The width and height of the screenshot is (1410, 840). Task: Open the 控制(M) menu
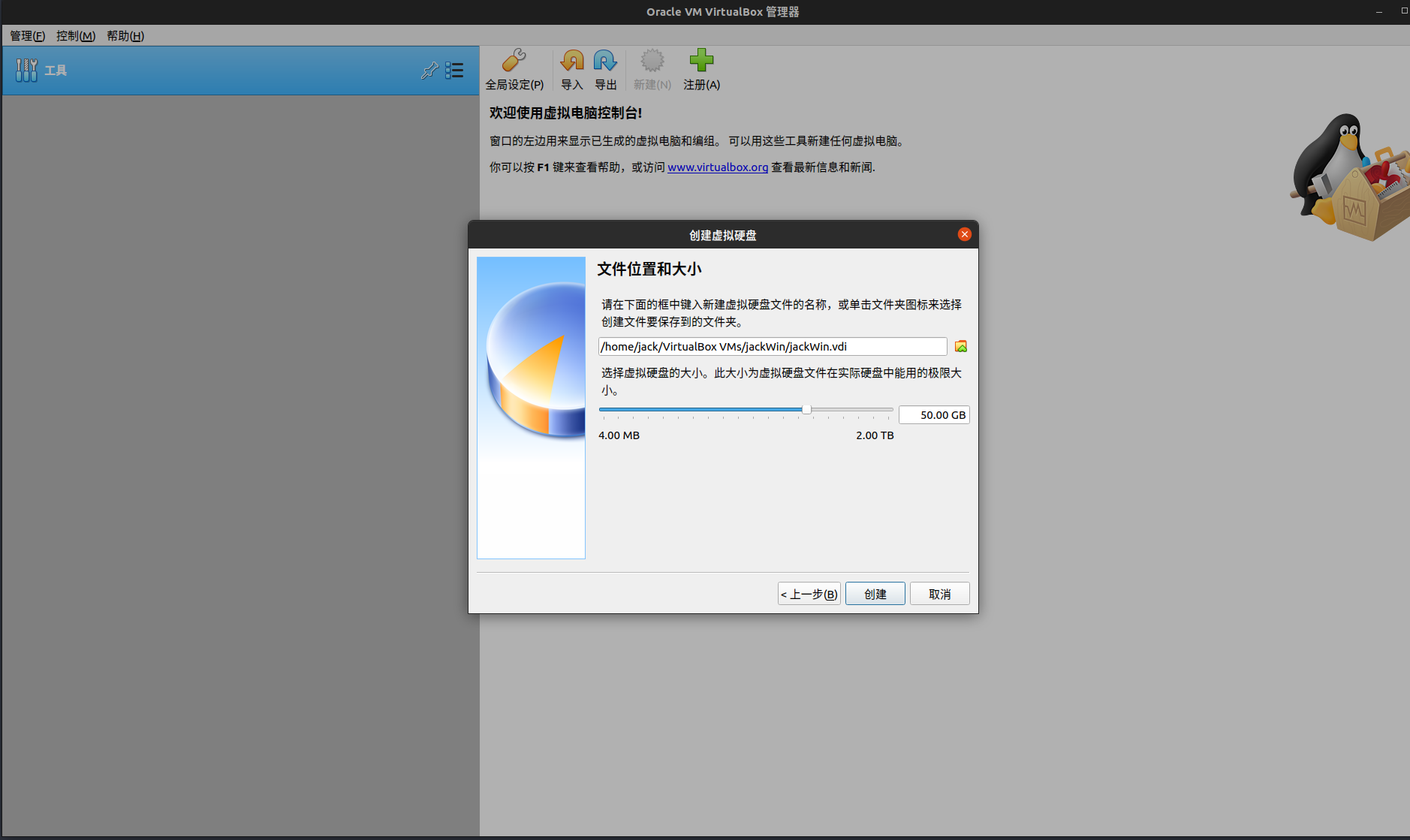point(76,36)
